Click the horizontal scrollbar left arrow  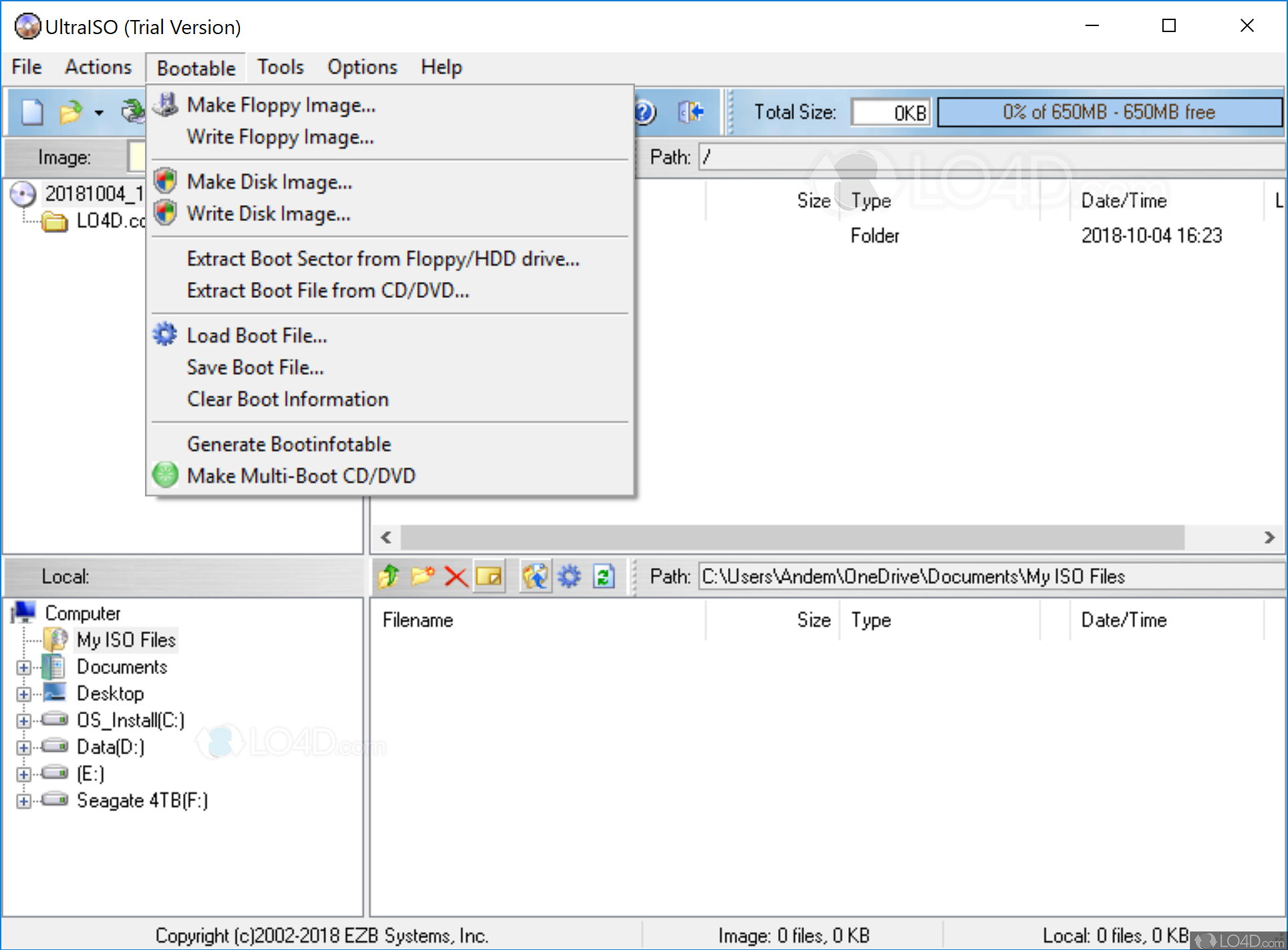coord(386,537)
